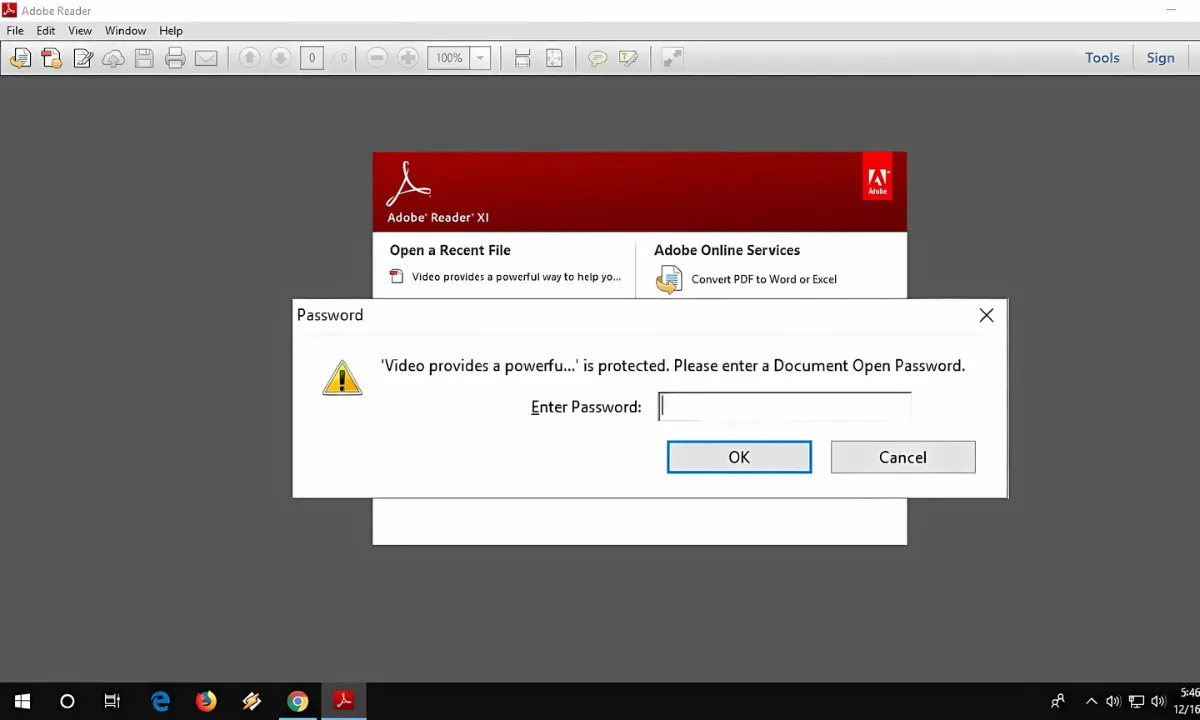Click the fit width scrolling icon
This screenshot has width=1200, height=720.
pos(522,58)
